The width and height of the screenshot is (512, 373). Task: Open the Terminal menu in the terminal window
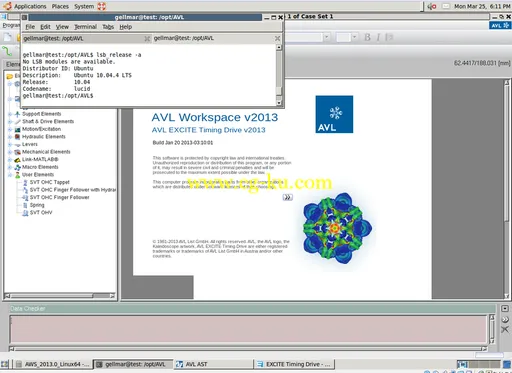tap(85, 27)
